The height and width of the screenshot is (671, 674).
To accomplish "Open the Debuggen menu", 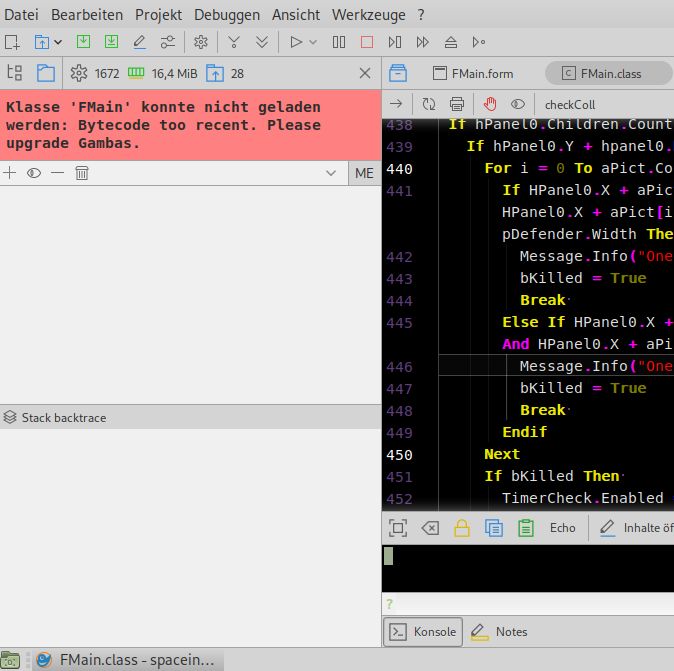I will (x=227, y=15).
